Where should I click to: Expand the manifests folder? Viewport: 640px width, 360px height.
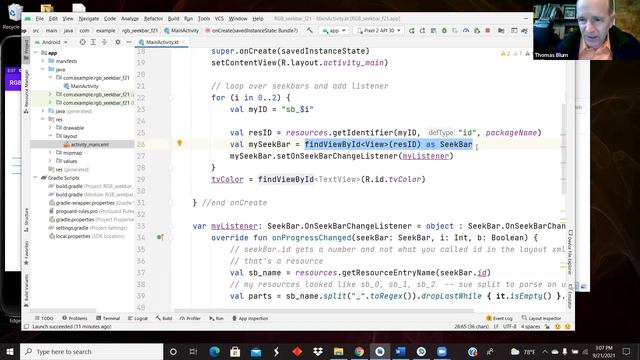click(x=43, y=61)
